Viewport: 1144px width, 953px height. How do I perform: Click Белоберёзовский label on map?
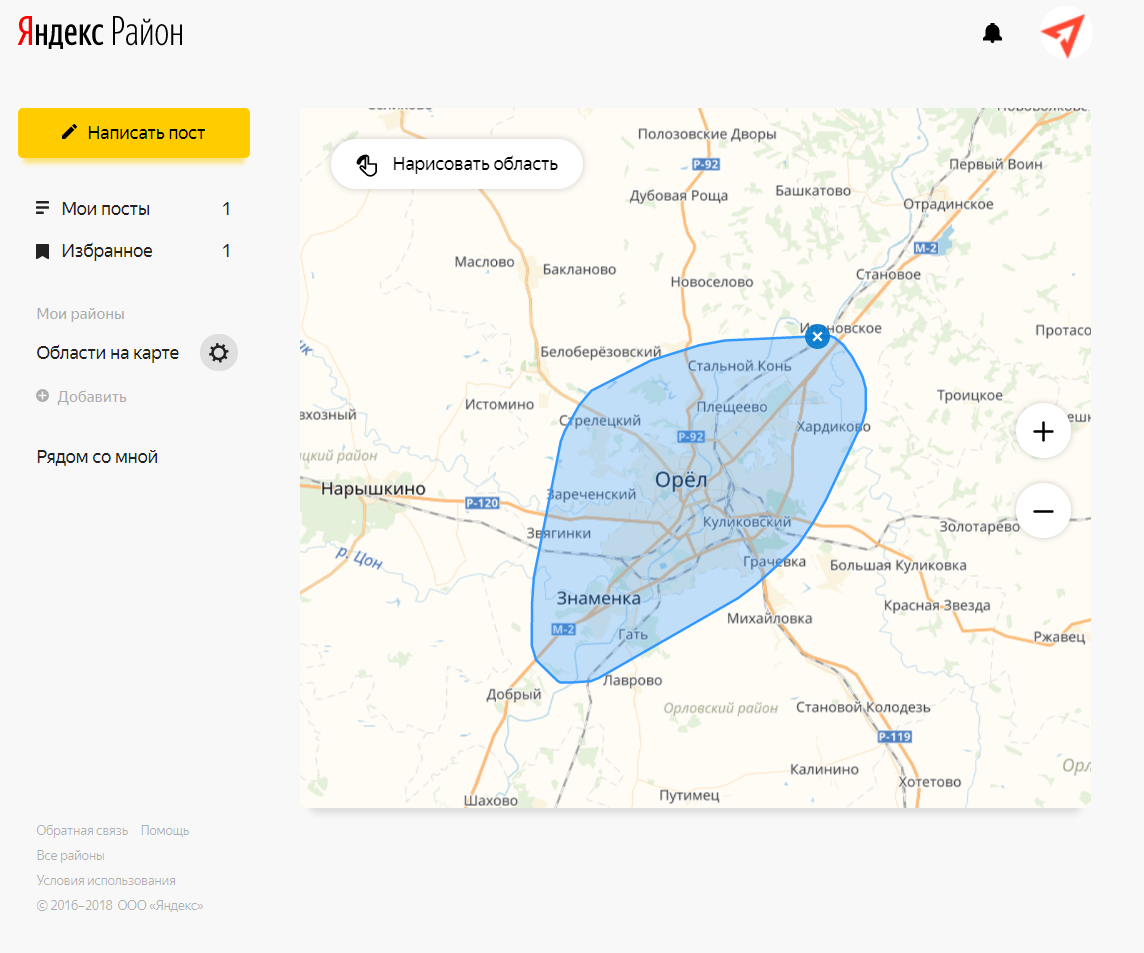tap(600, 352)
